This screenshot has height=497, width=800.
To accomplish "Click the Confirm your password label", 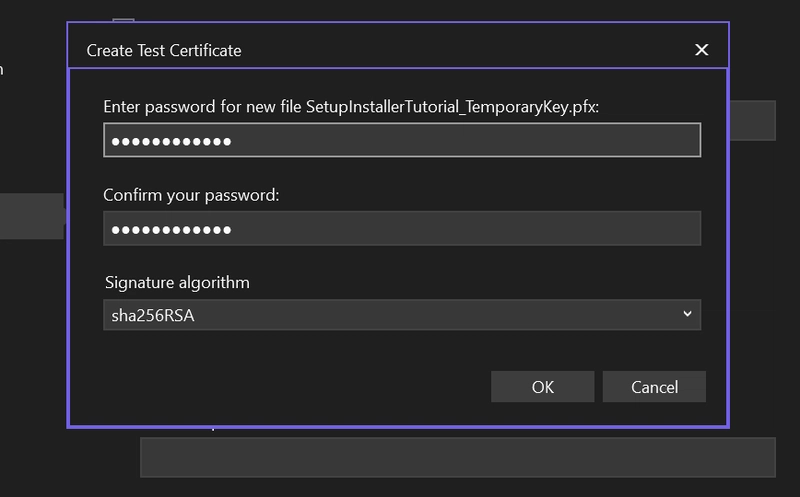I will (191, 195).
